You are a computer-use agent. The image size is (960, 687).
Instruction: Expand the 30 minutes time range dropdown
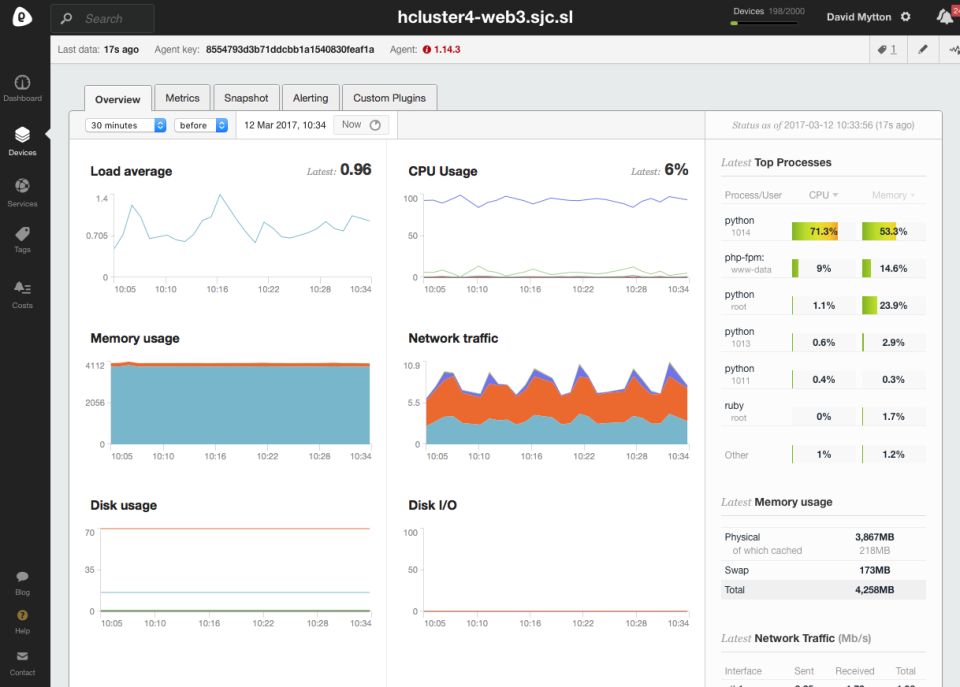(127, 125)
